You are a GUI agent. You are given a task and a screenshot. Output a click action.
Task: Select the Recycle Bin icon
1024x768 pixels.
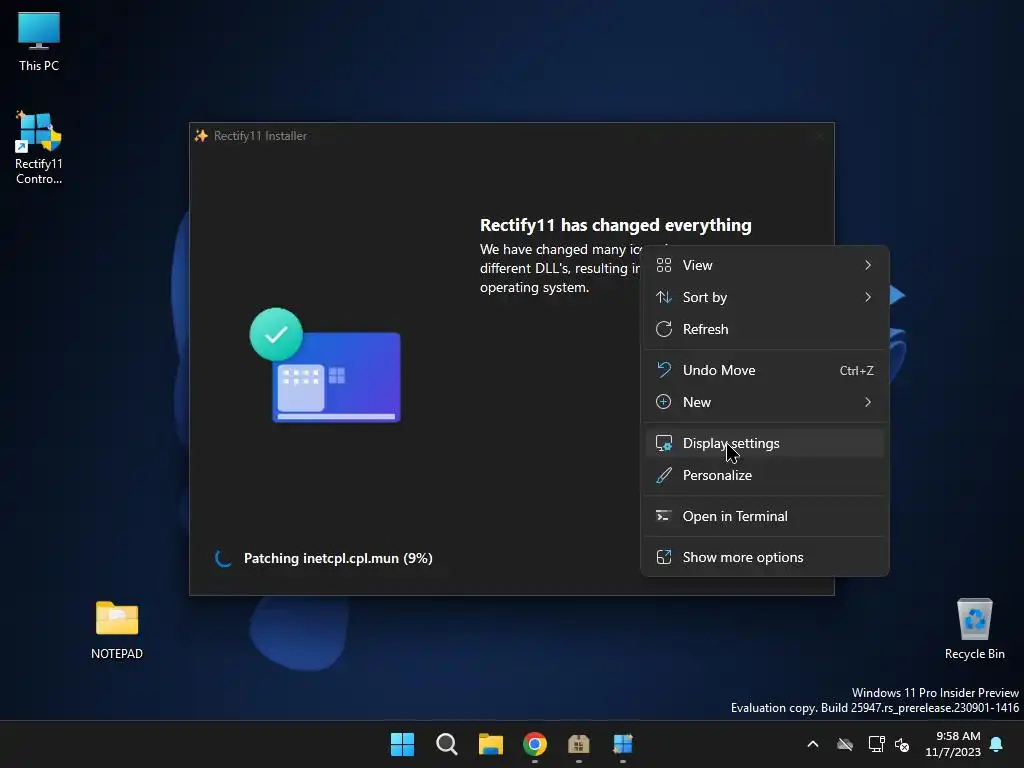tap(974, 629)
